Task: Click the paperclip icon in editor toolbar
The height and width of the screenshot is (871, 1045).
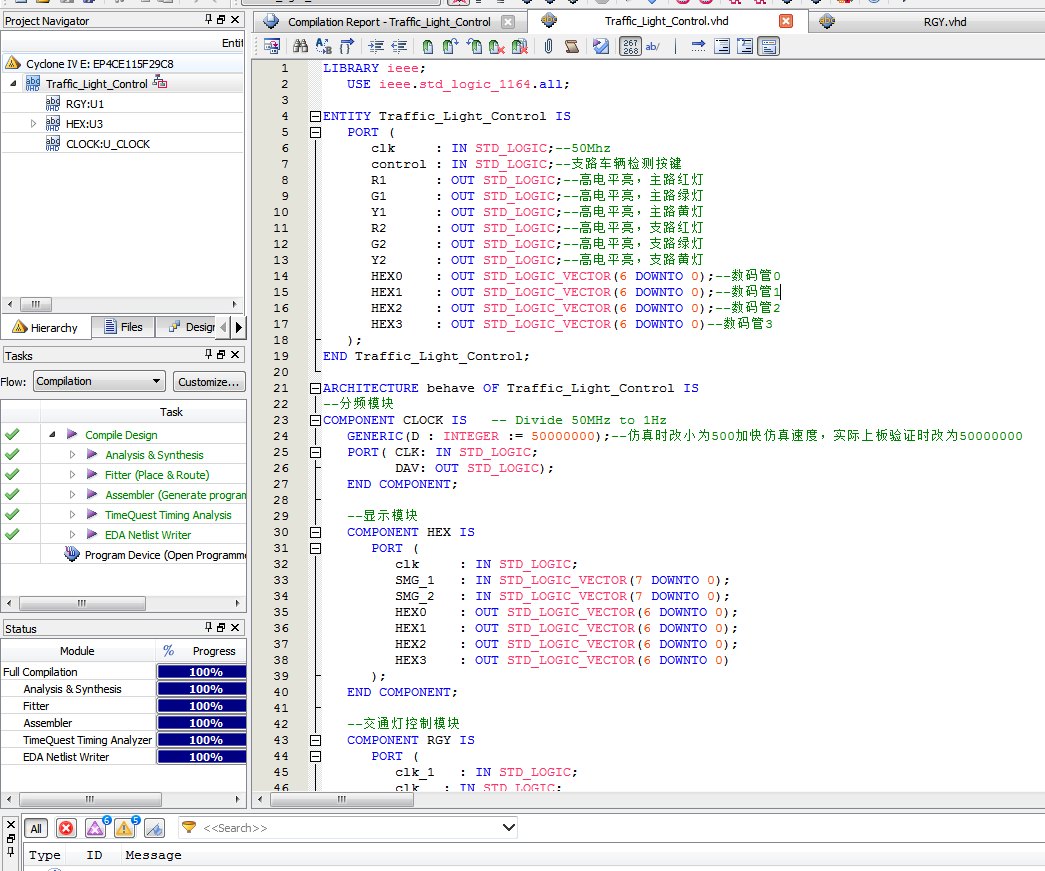Action: click(x=548, y=46)
